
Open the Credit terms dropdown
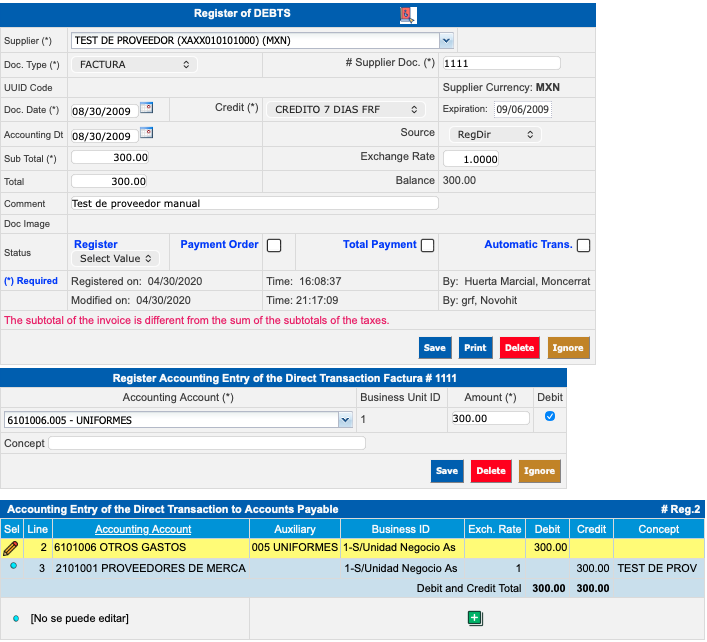(345, 109)
